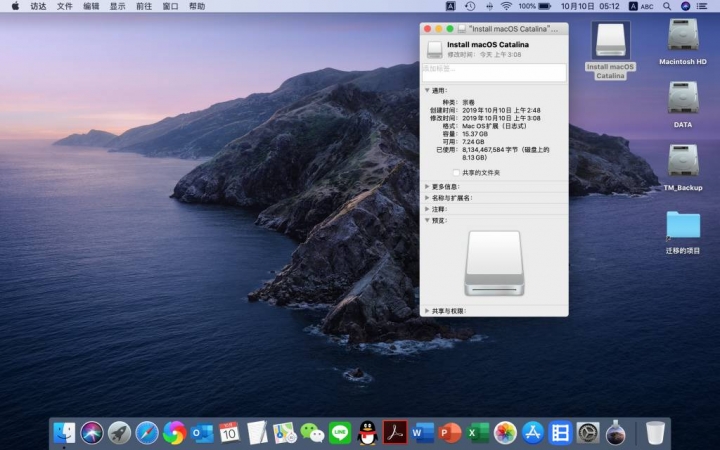Open Time Machine menu bar icon
The width and height of the screenshot is (720, 450).
tap(470, 6)
